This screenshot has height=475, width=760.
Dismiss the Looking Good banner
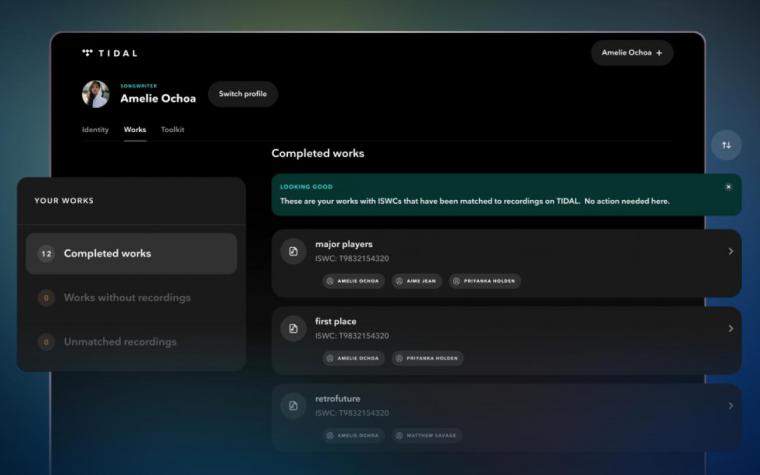728,187
